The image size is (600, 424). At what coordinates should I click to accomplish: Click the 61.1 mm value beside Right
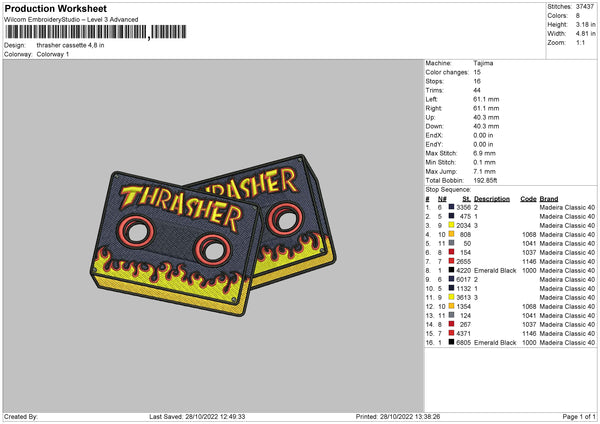click(486, 108)
